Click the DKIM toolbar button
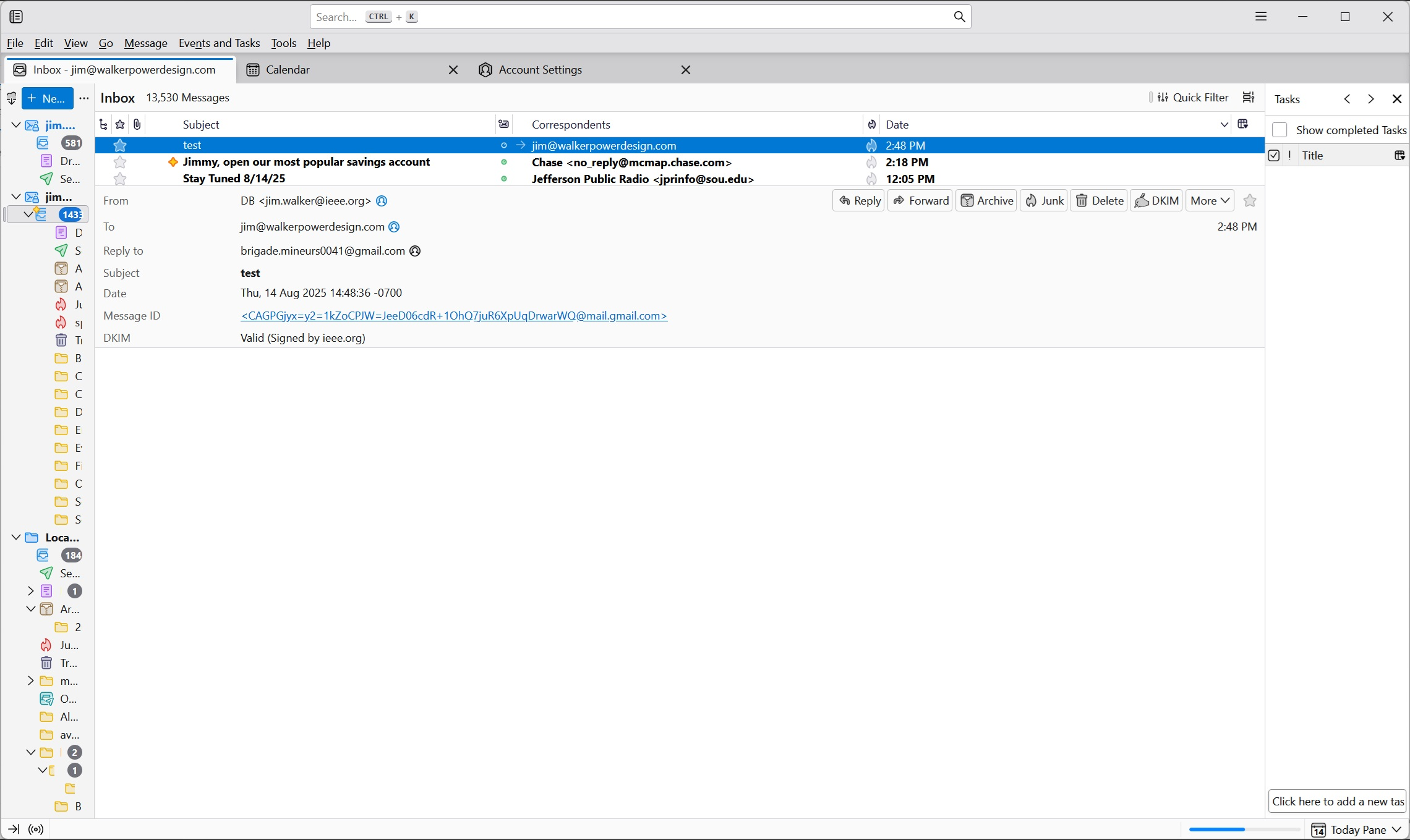This screenshot has height=840, width=1410. (x=1156, y=200)
